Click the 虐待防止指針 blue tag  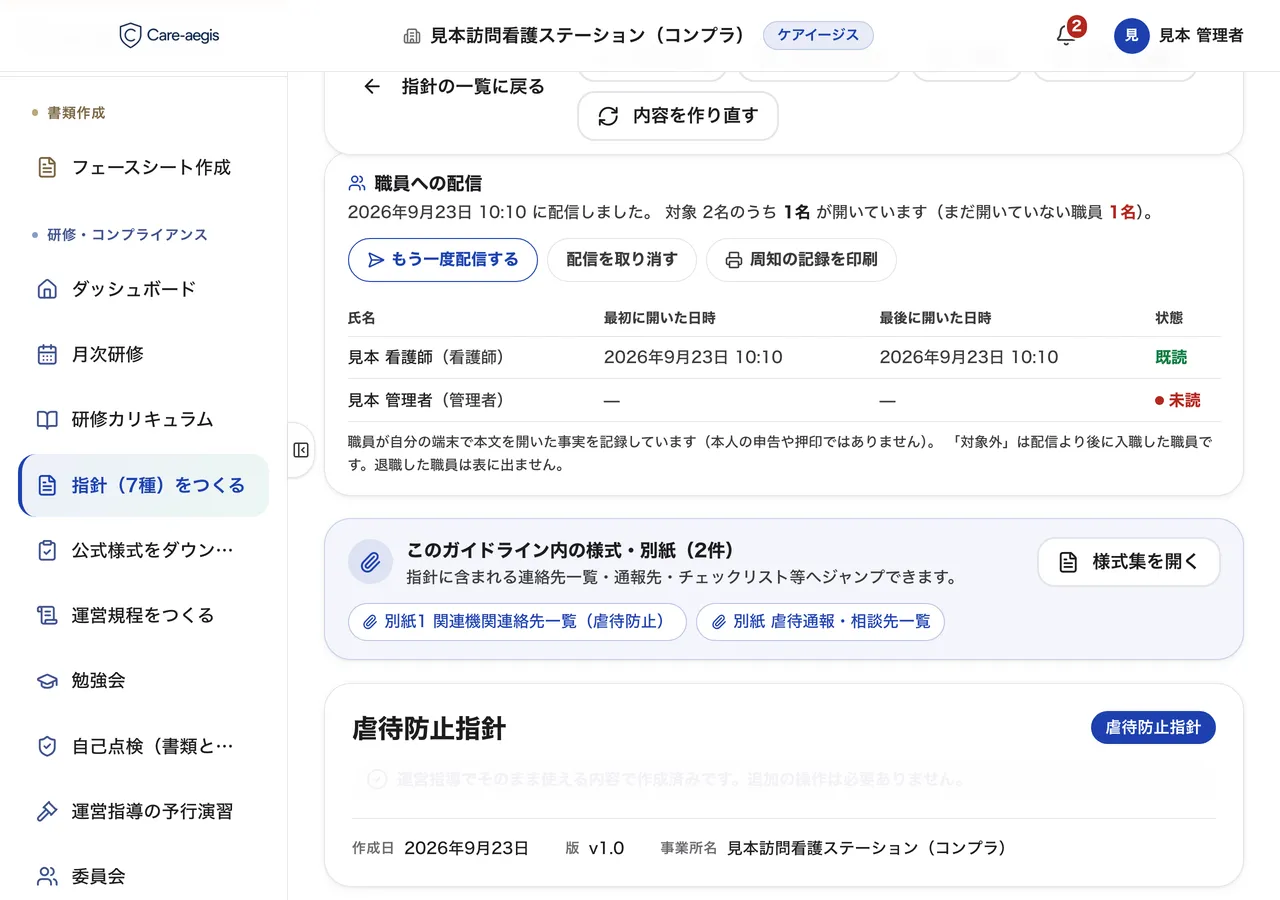click(1153, 727)
